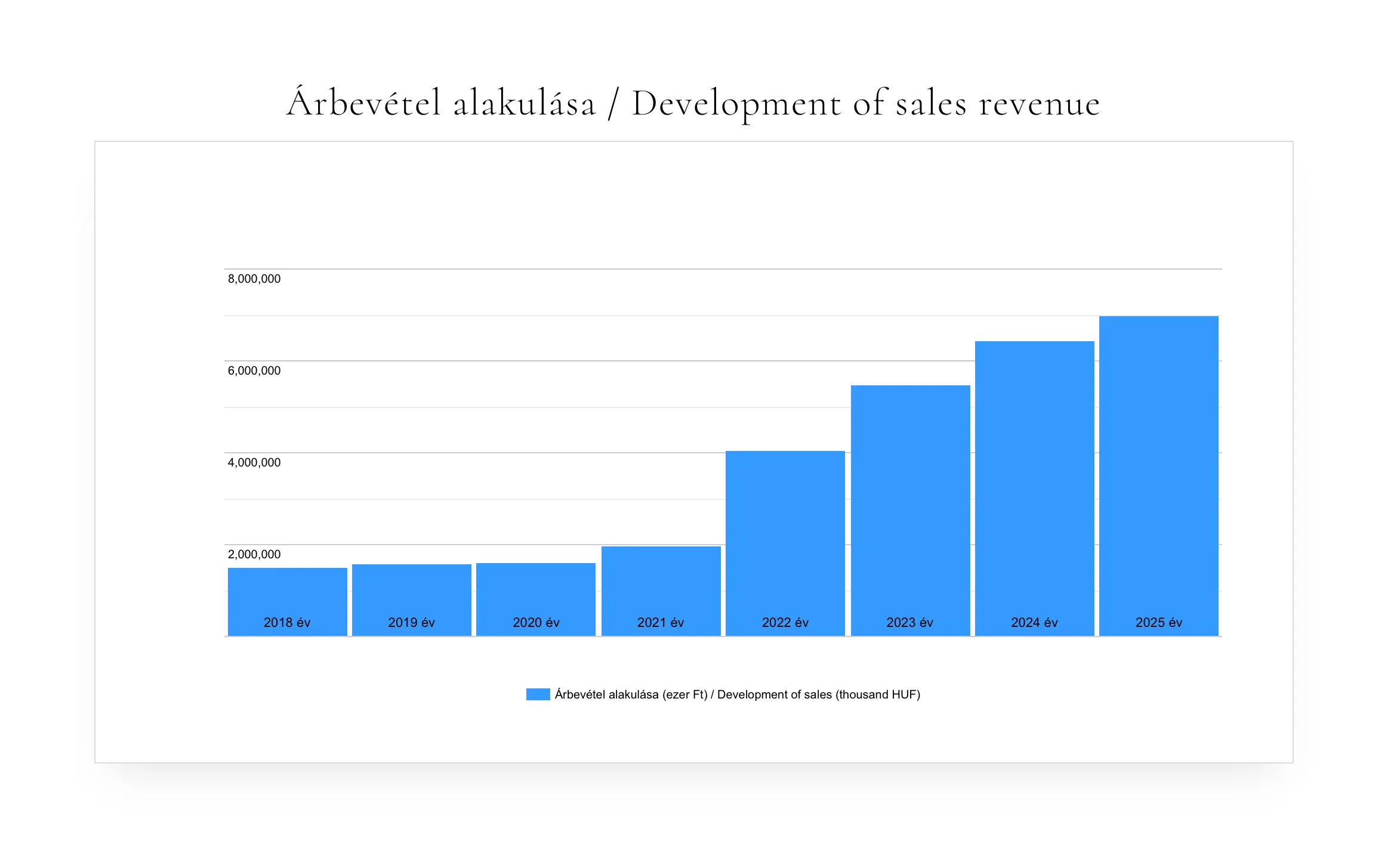1400x853 pixels.
Task: Click the 2018 év label text
Action: pos(287,622)
